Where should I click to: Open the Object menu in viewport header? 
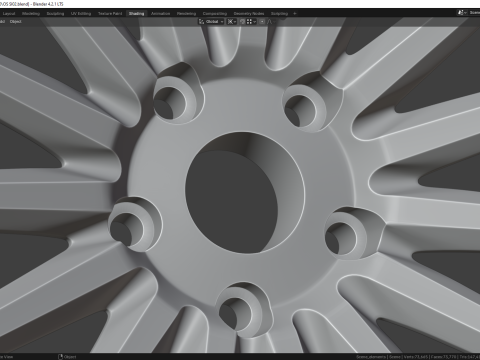15,22
